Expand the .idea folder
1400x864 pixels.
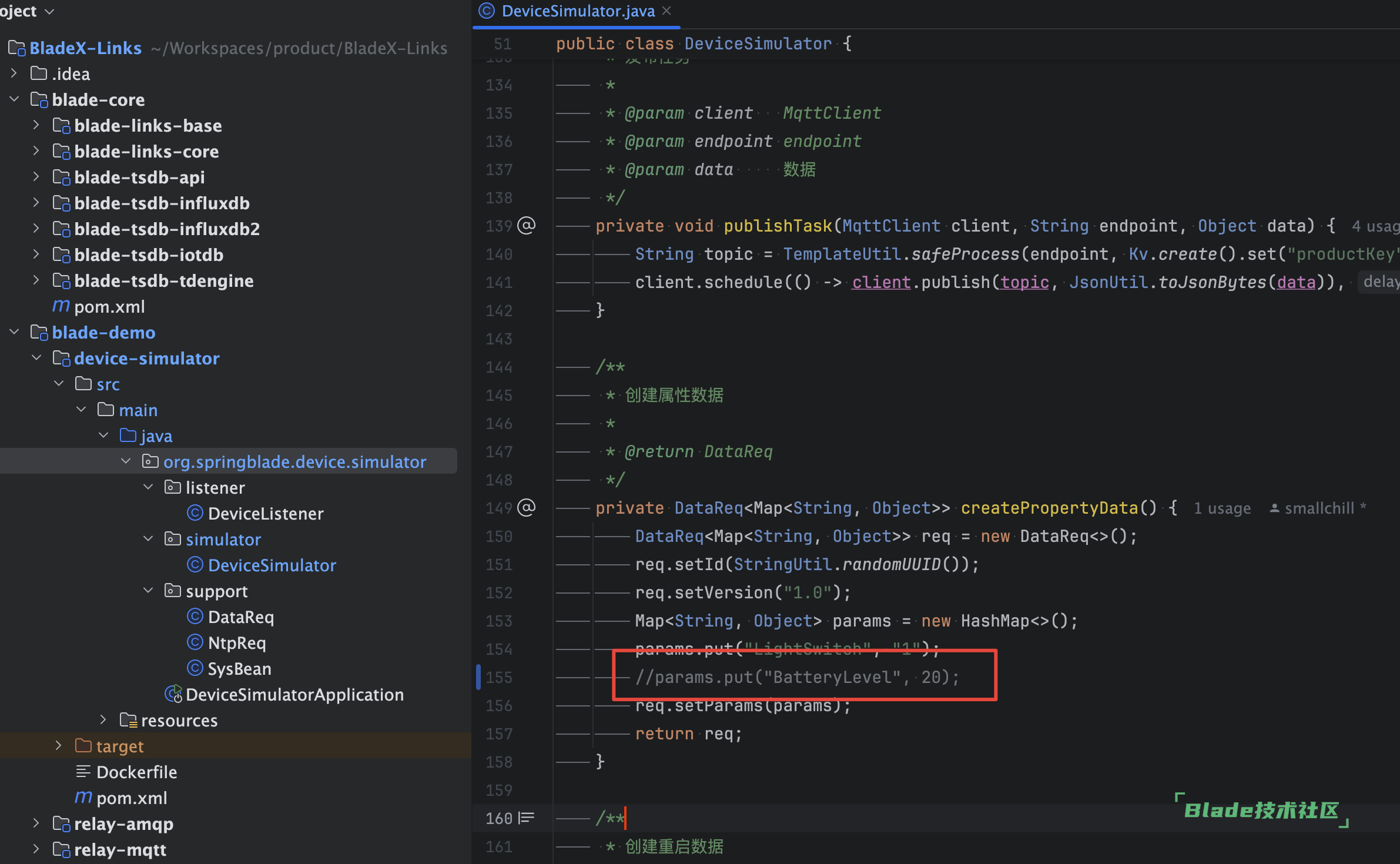[14, 73]
